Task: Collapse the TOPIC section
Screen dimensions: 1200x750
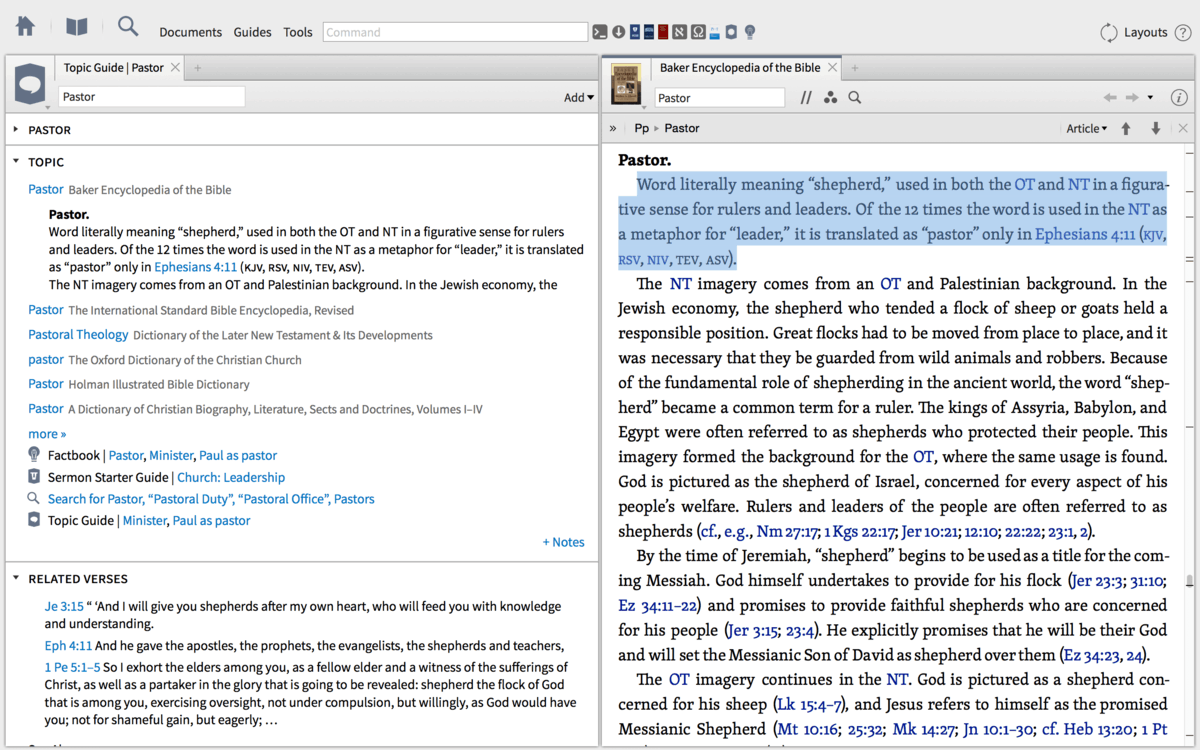Action: 16,162
